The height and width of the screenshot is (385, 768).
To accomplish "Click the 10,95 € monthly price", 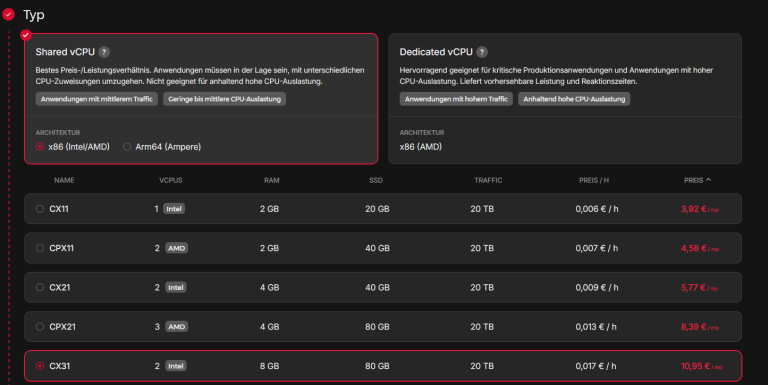I will point(701,366).
